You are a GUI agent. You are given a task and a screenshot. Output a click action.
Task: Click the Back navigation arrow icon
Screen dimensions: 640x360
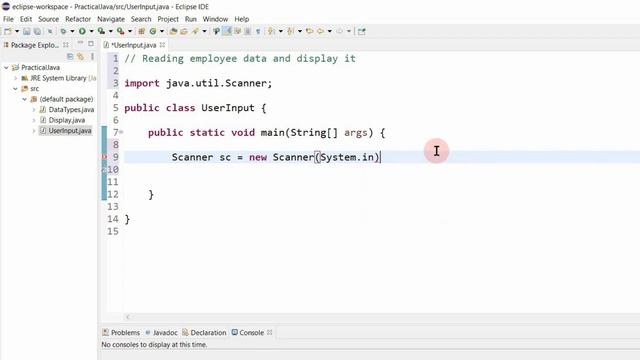click(320, 31)
